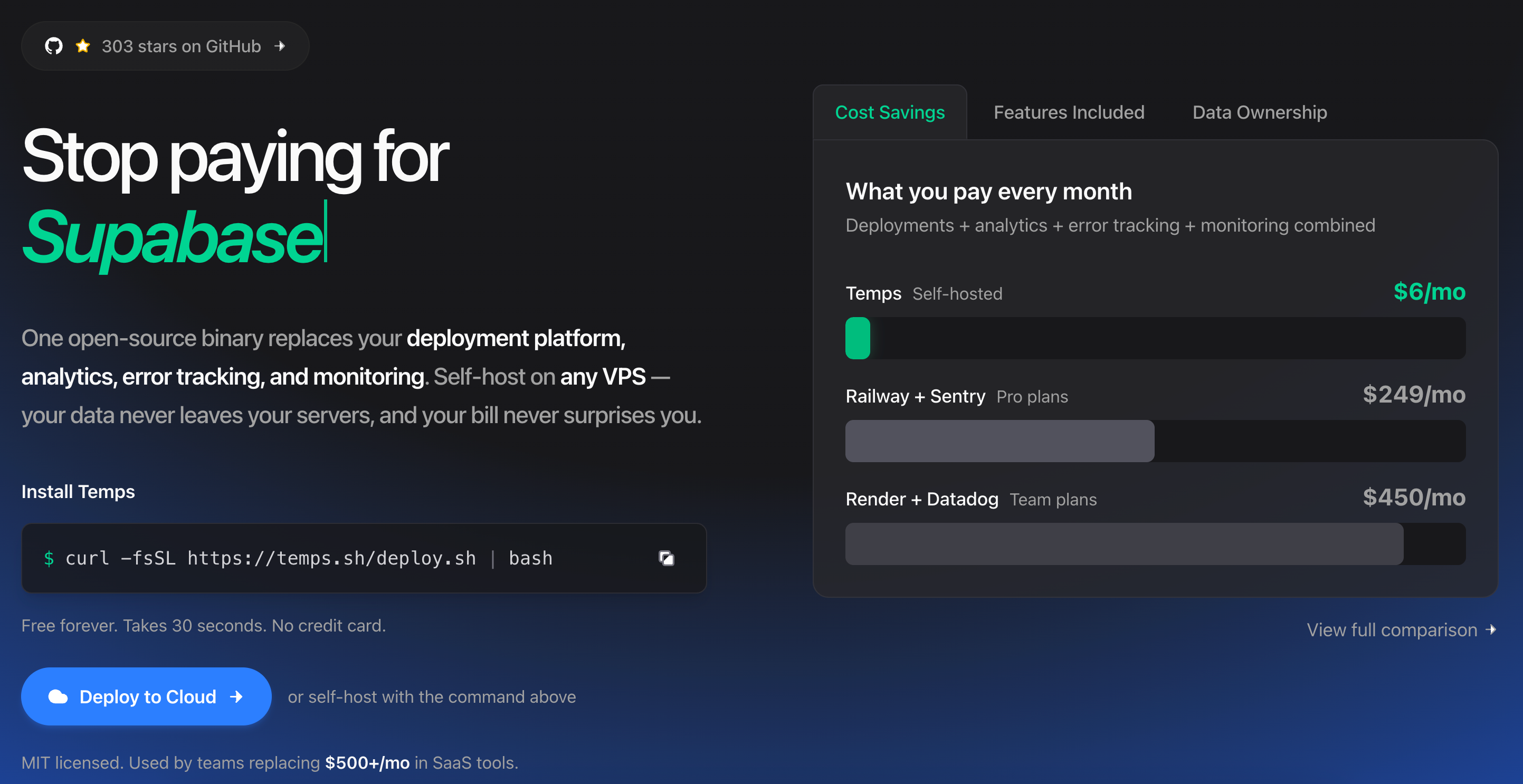Copy the curl install command
Viewport: 1523px width, 784px height.
pyautogui.click(x=666, y=558)
